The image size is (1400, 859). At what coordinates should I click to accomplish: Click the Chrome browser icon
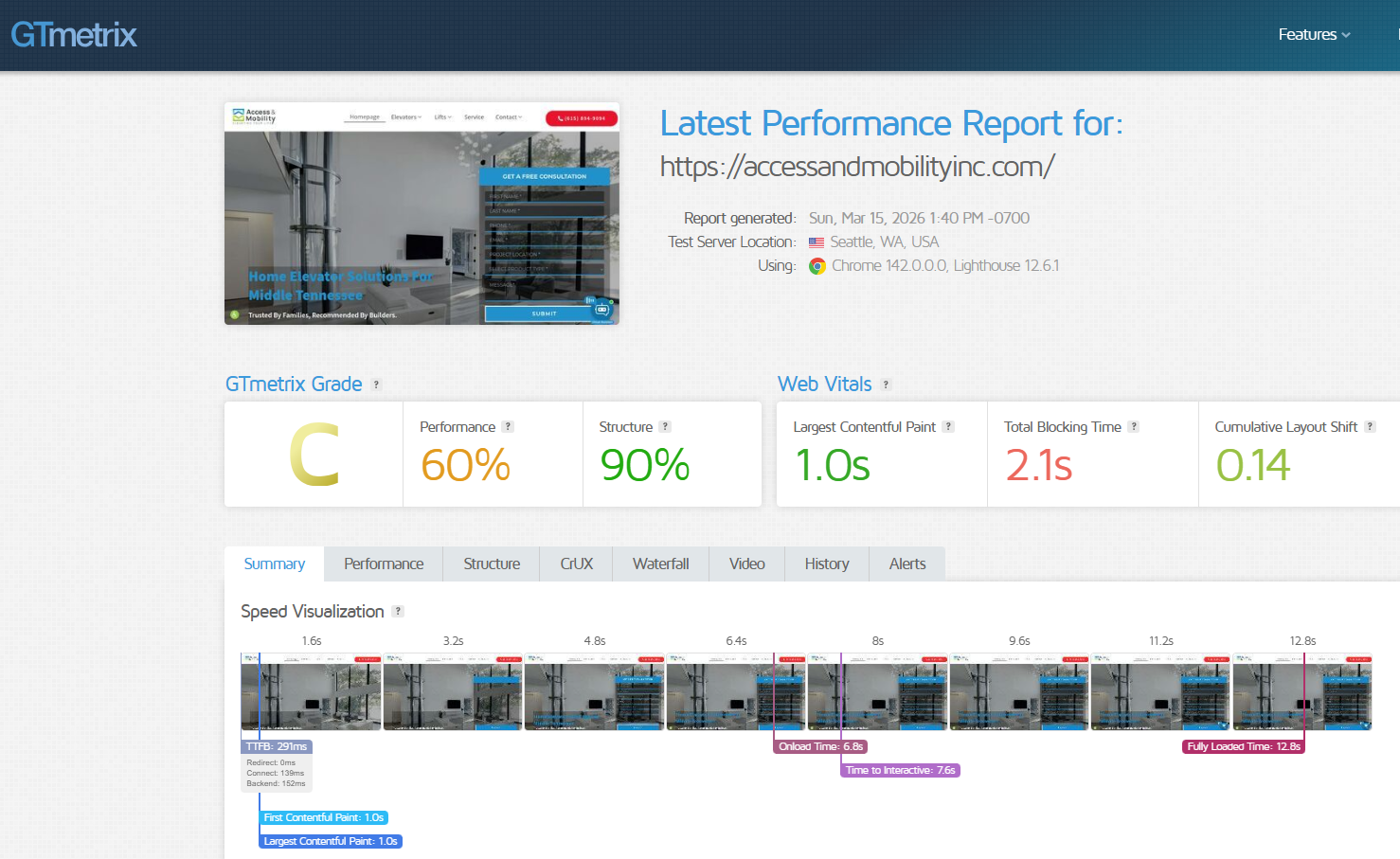pyautogui.click(x=817, y=267)
